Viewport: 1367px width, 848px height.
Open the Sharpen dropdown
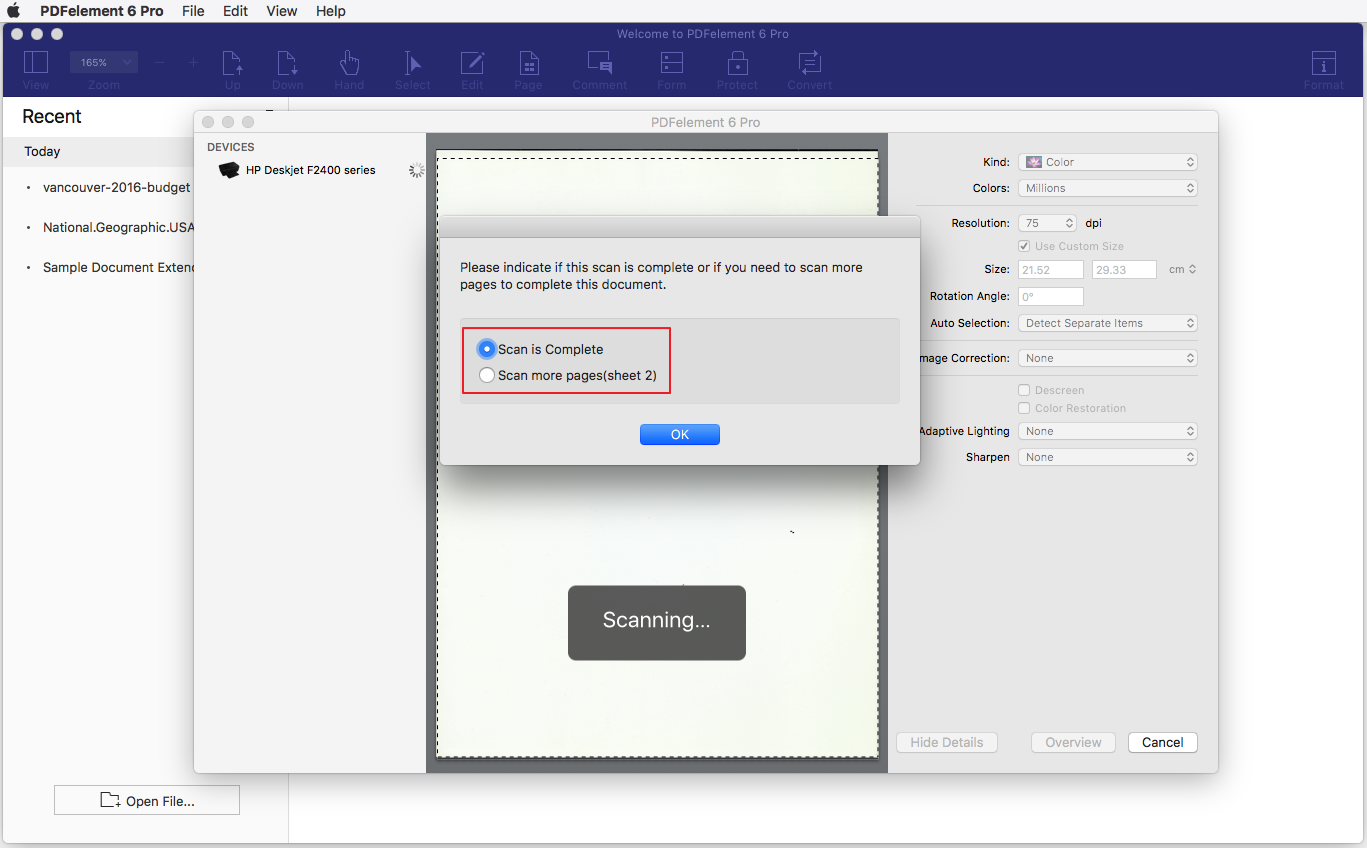[1107, 457]
